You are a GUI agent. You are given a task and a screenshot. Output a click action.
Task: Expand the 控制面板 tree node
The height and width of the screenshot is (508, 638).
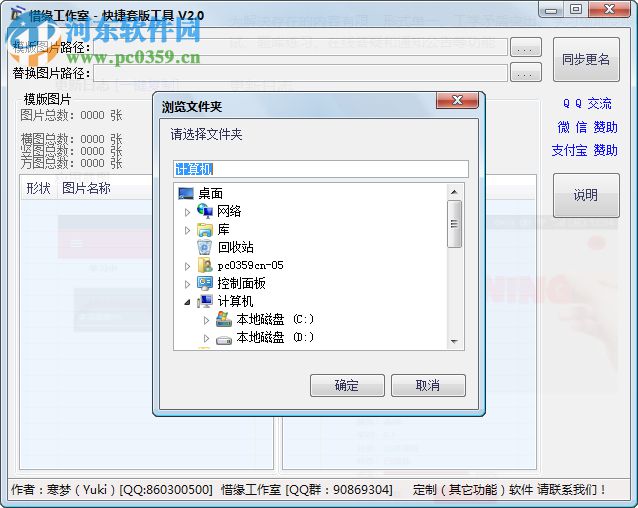coord(187,284)
